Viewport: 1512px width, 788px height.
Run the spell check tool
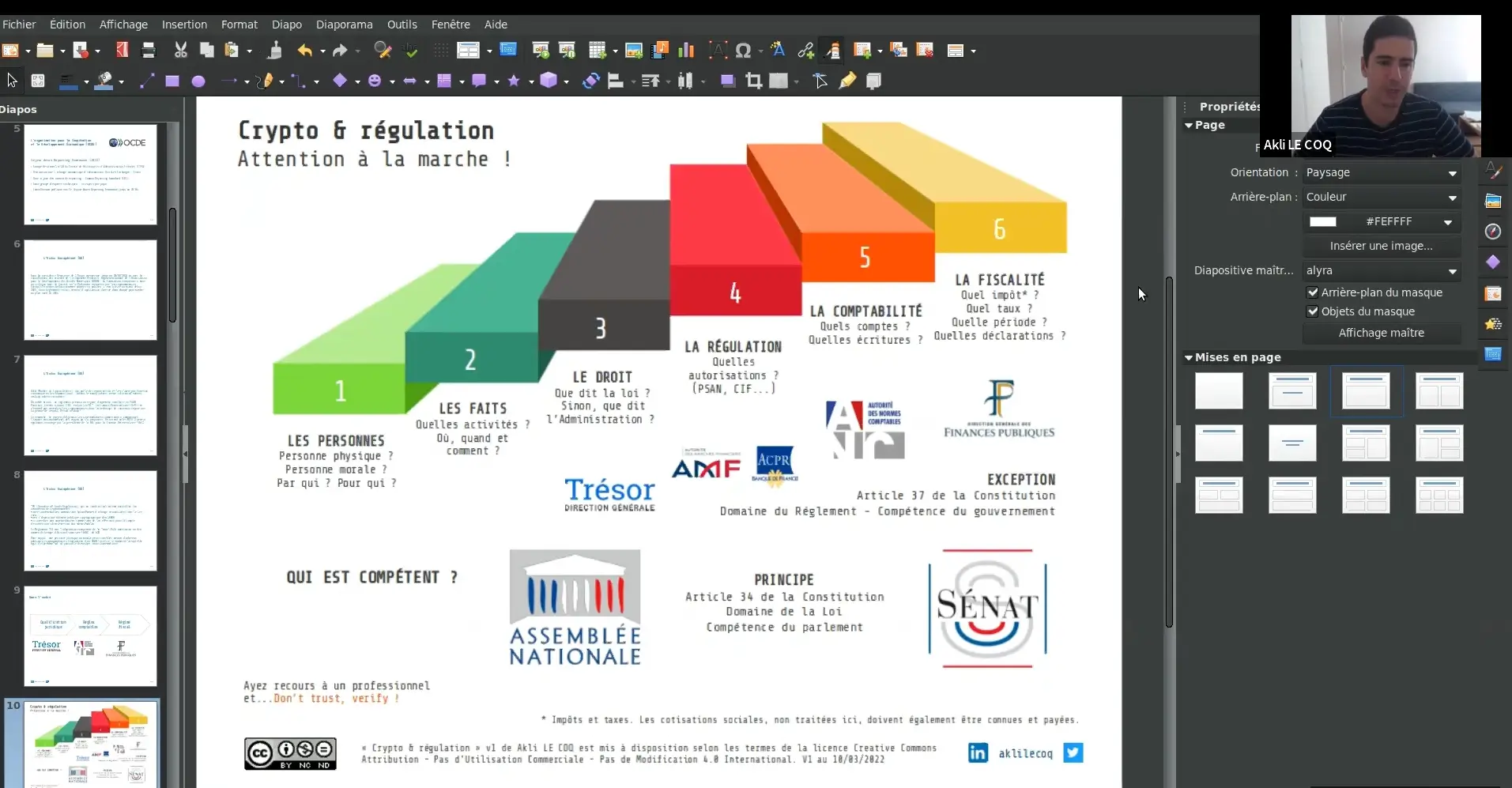coord(410,51)
